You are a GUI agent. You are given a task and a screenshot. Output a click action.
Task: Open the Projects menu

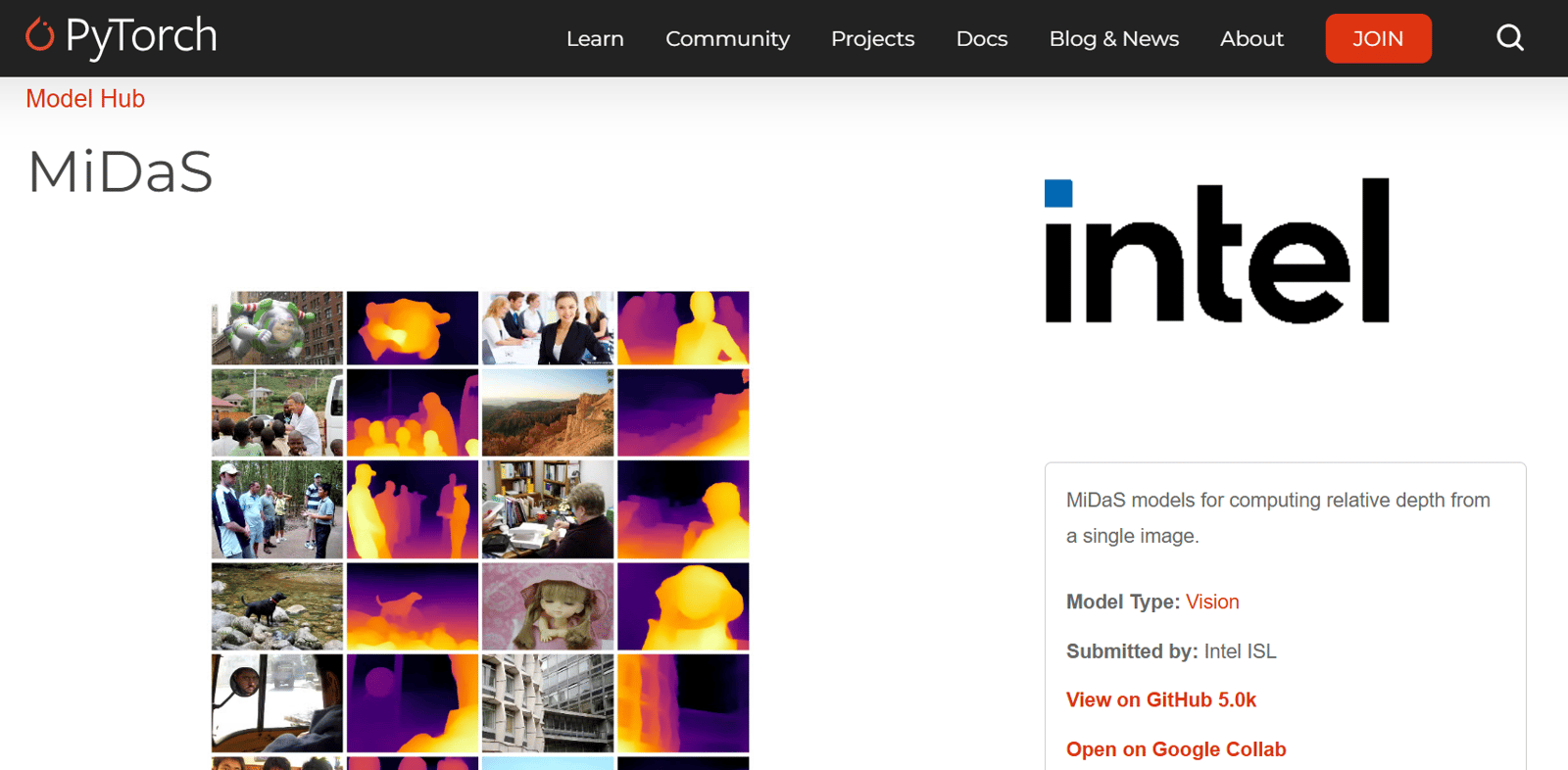(872, 39)
